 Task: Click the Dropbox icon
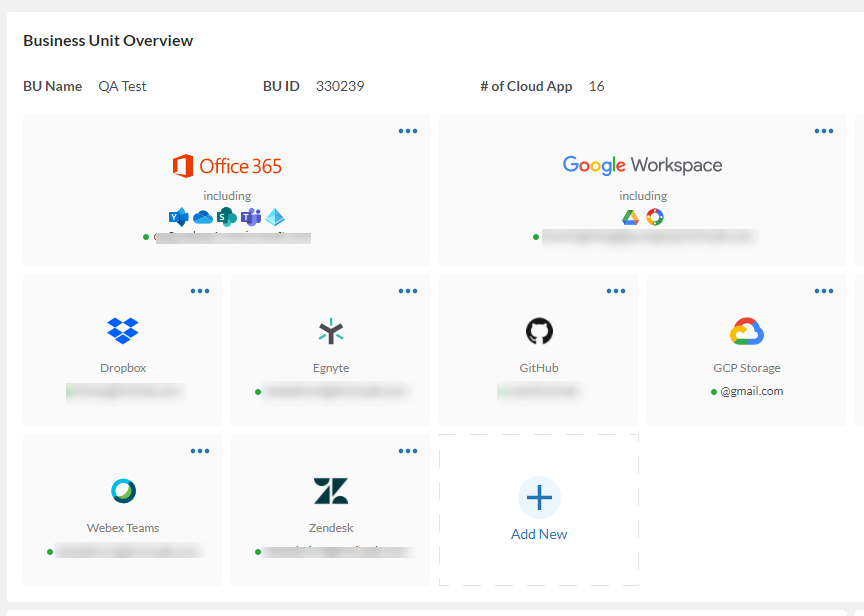[x=123, y=331]
